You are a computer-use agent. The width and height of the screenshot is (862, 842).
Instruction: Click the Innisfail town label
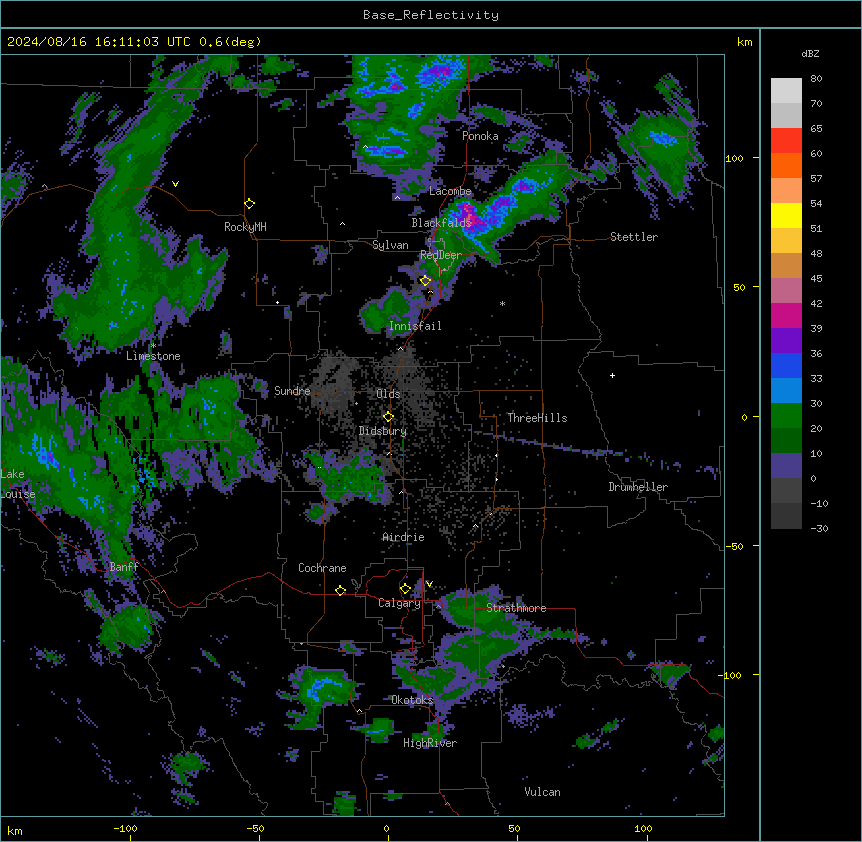point(415,326)
